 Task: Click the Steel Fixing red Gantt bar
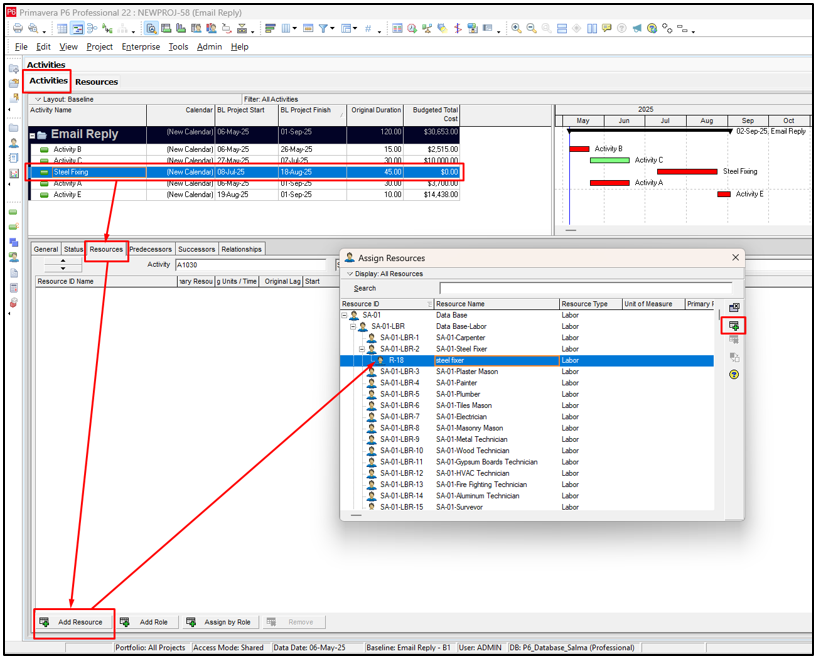pos(687,172)
